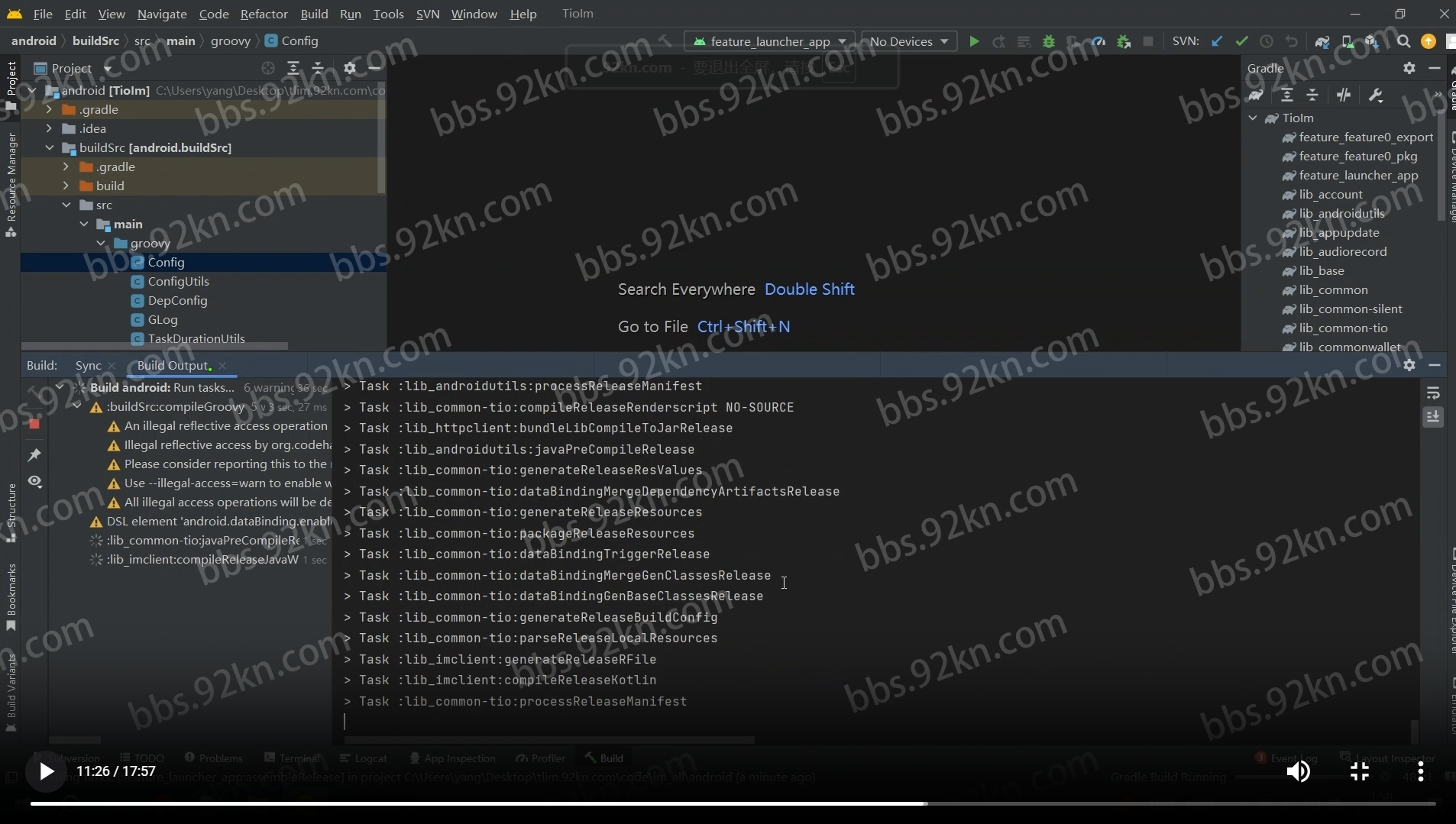The height and width of the screenshot is (824, 1456).
Task: Open the Navigate menu
Action: (162, 14)
